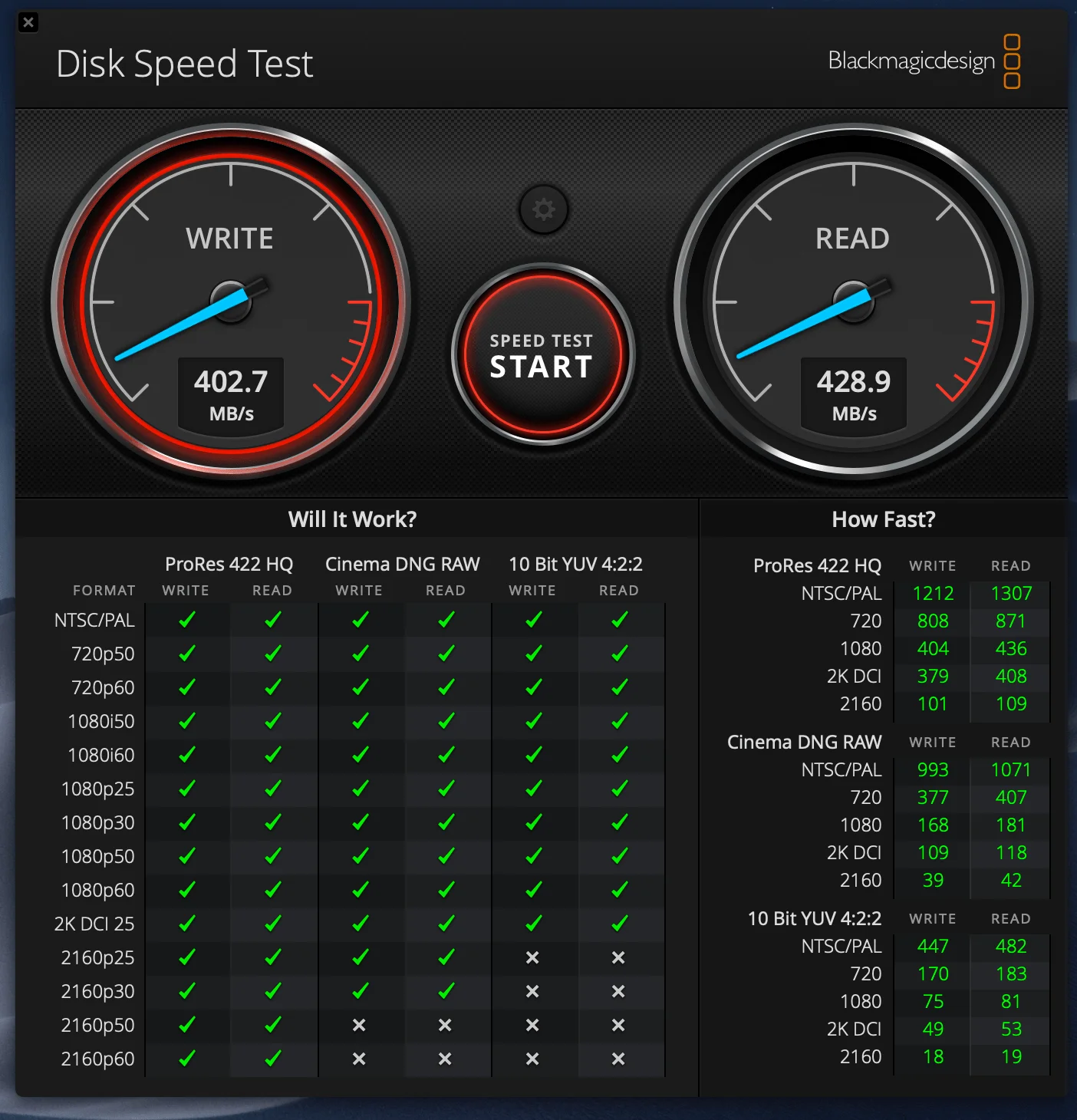Click the 1071 Cinema DNG NTSC/PAL read value
Image resolution: width=1077 pixels, height=1120 pixels.
(1012, 769)
